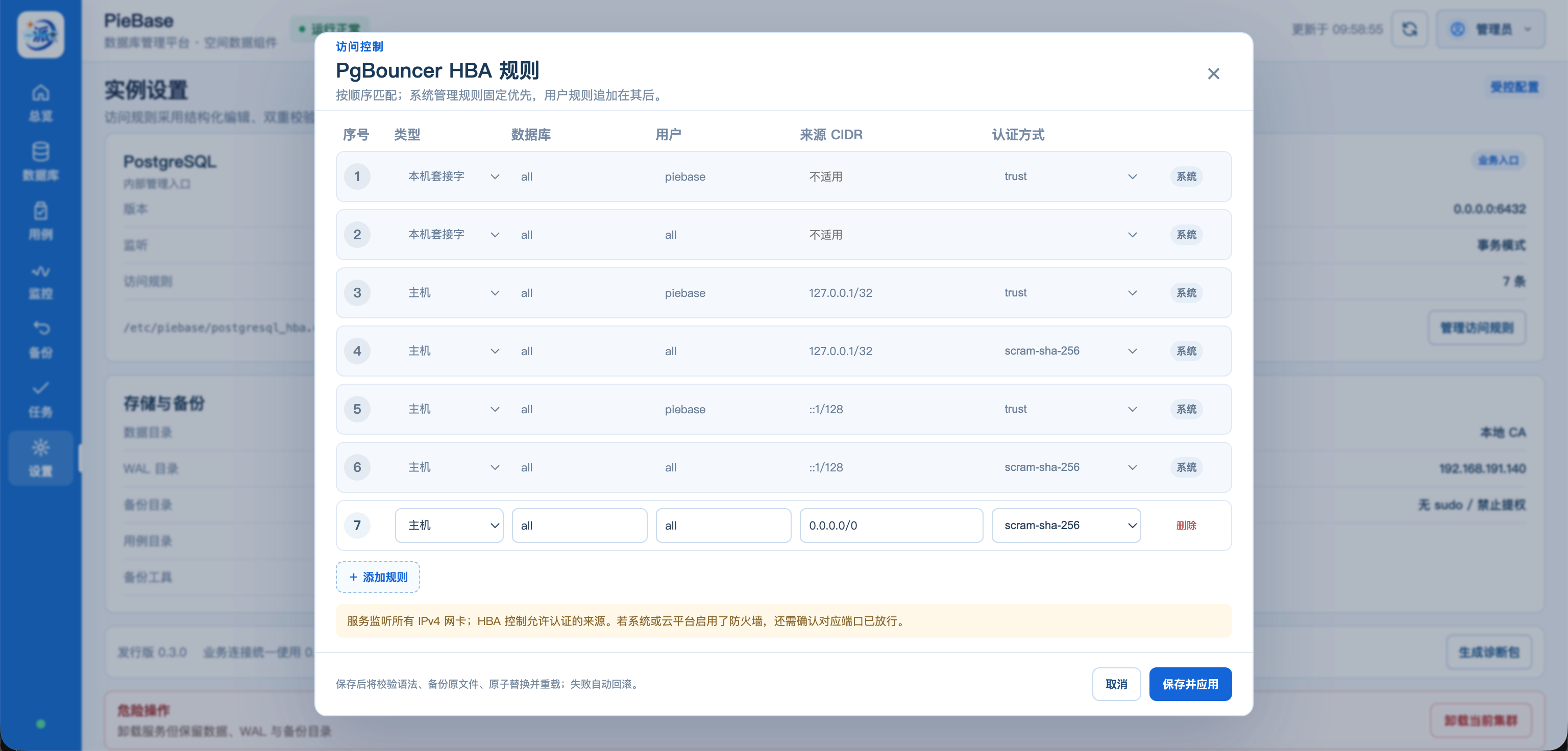
Task: Click sequence number 1 badge
Action: 357,177
